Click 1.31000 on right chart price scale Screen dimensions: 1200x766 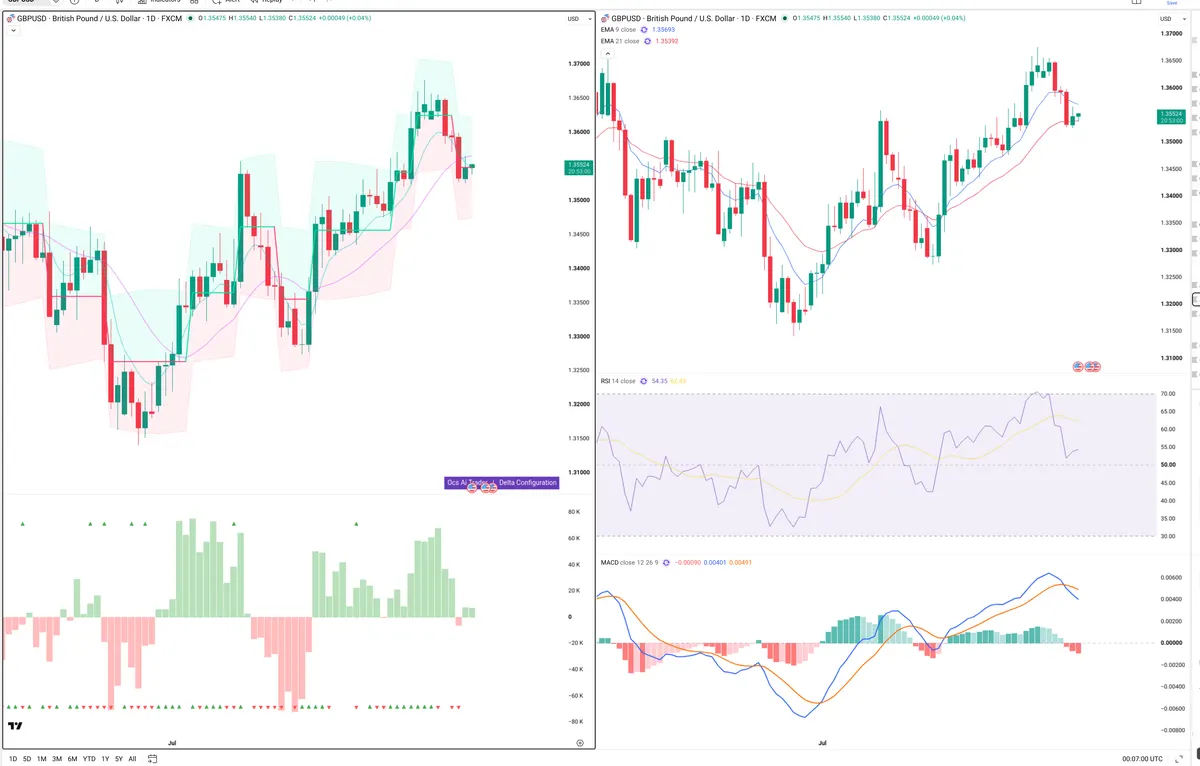pos(1172,358)
